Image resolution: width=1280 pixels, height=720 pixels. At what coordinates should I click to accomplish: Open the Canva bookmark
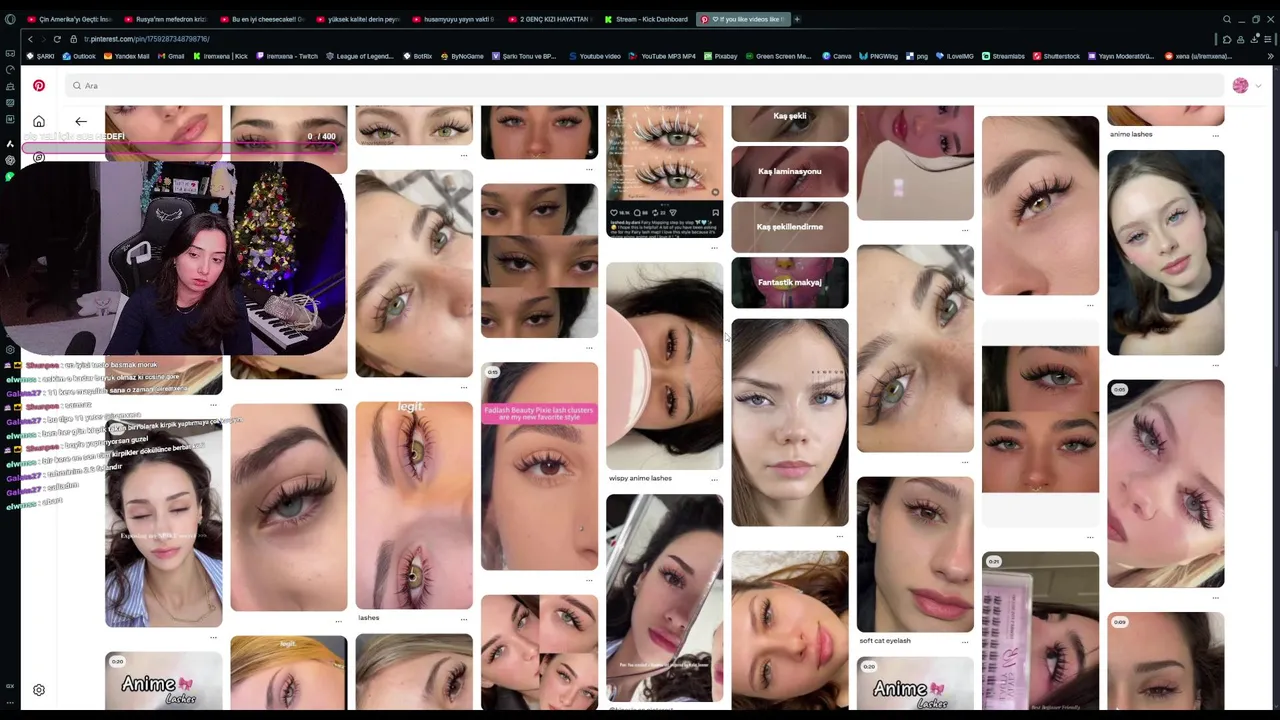[837, 56]
